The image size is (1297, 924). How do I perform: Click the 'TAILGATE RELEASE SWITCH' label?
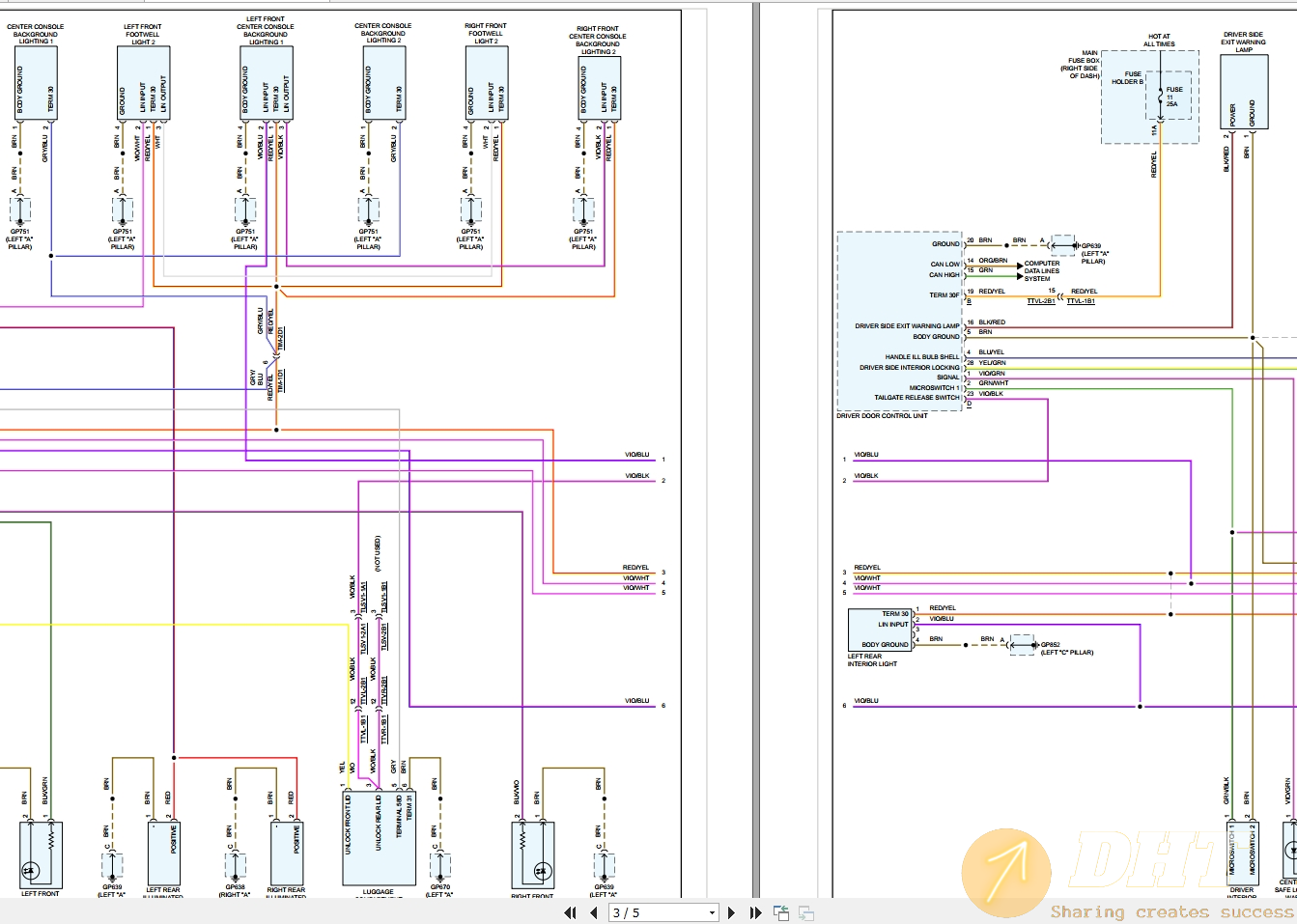click(917, 398)
